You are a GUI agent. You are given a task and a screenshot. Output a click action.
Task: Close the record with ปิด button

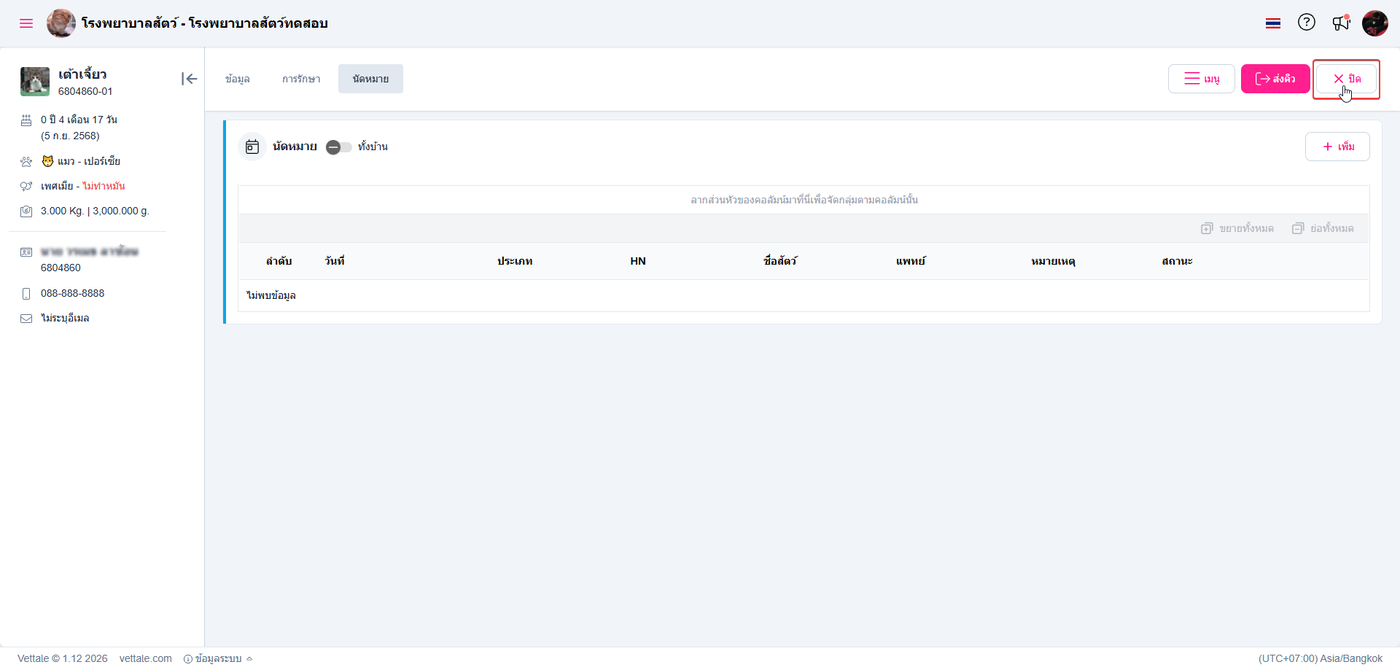click(1346, 79)
